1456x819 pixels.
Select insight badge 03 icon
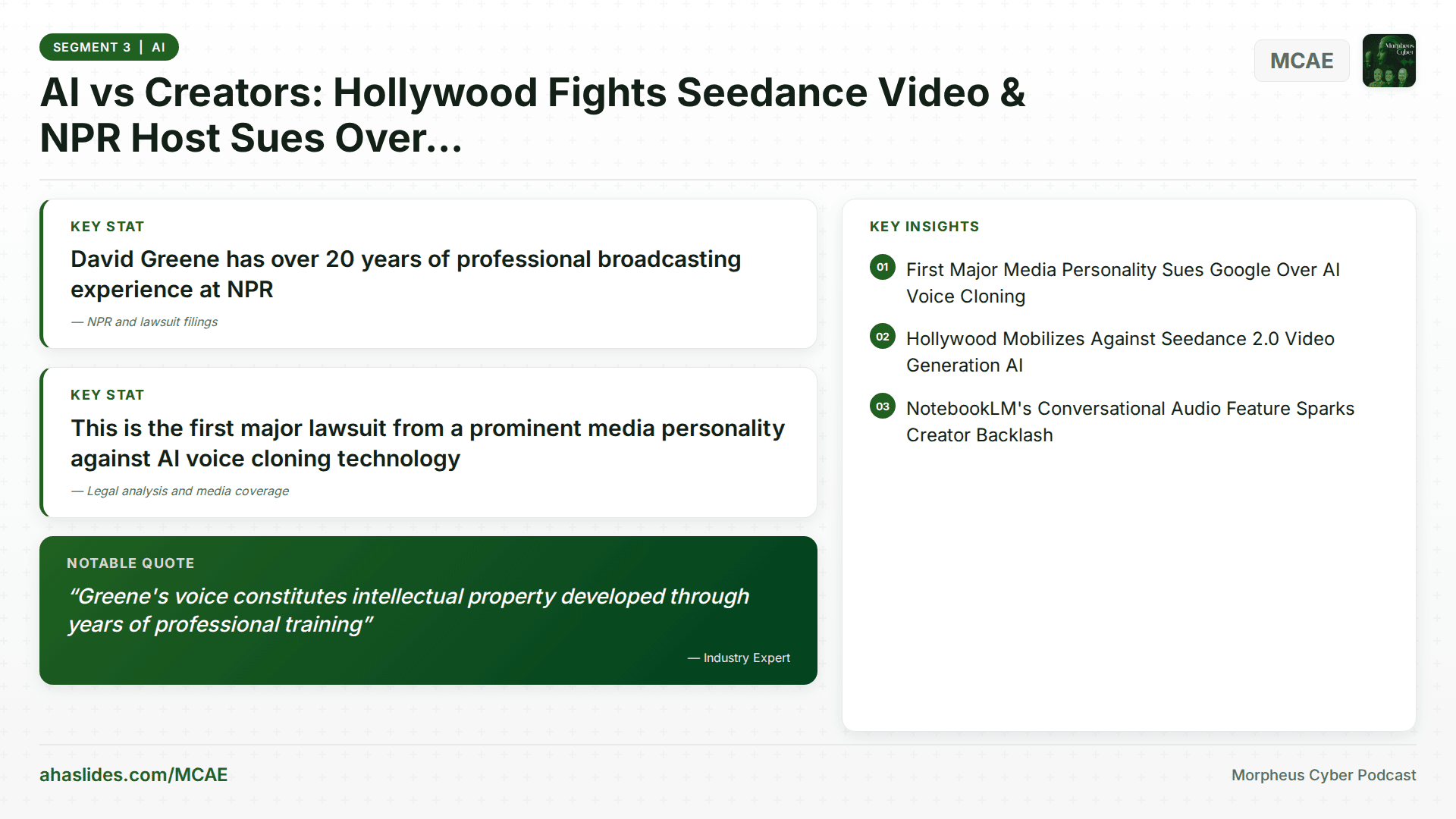click(x=882, y=406)
